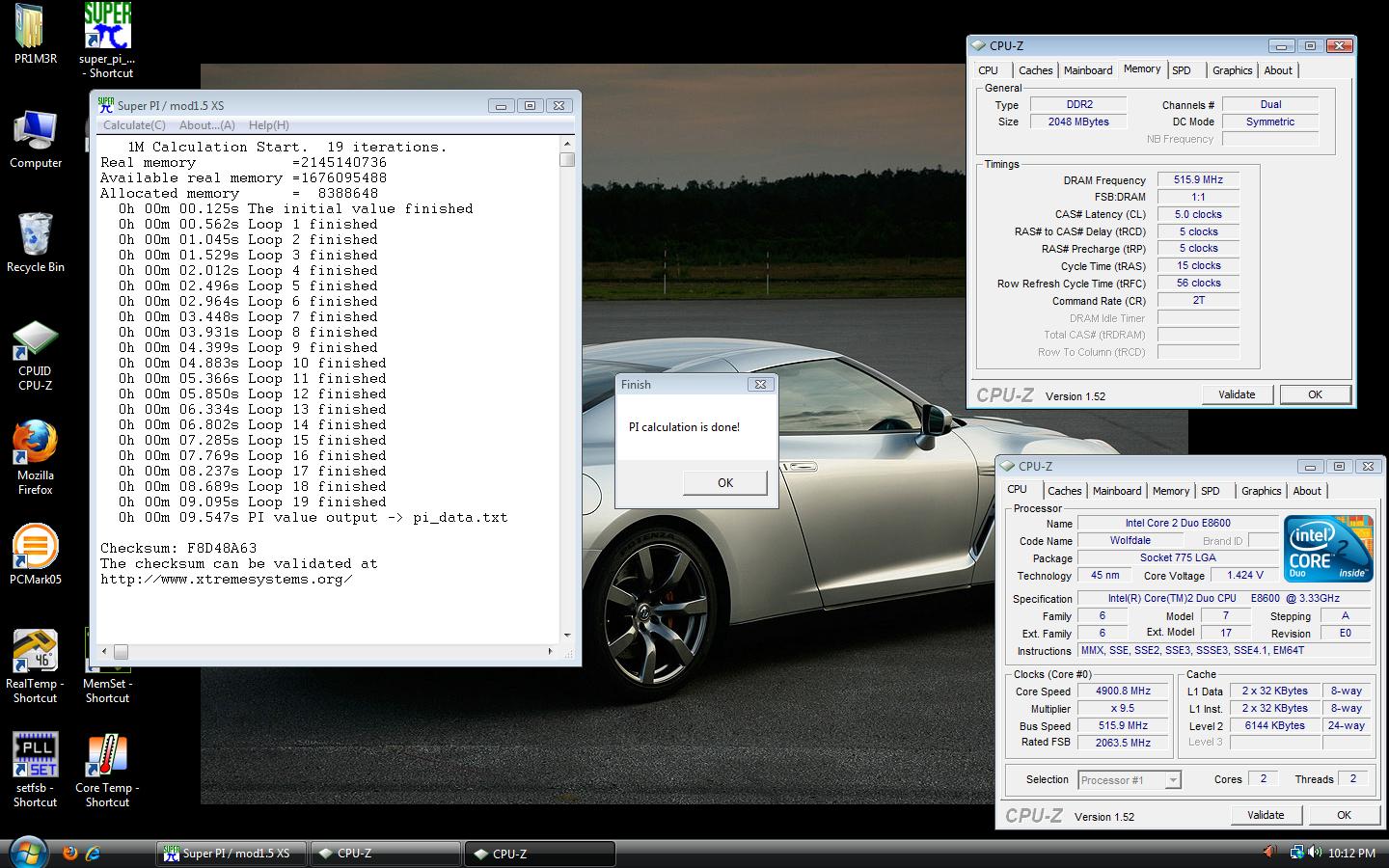The image size is (1389, 868).
Task: Click the Size value 2048 MBytes
Action: pos(1078,122)
